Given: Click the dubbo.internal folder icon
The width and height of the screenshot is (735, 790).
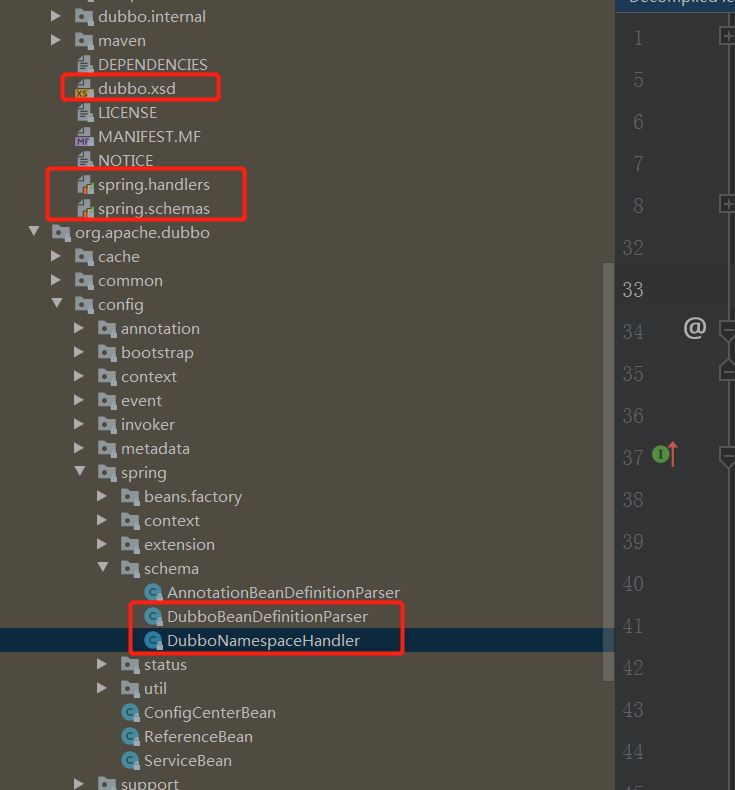Looking at the screenshot, I should 84,17.
